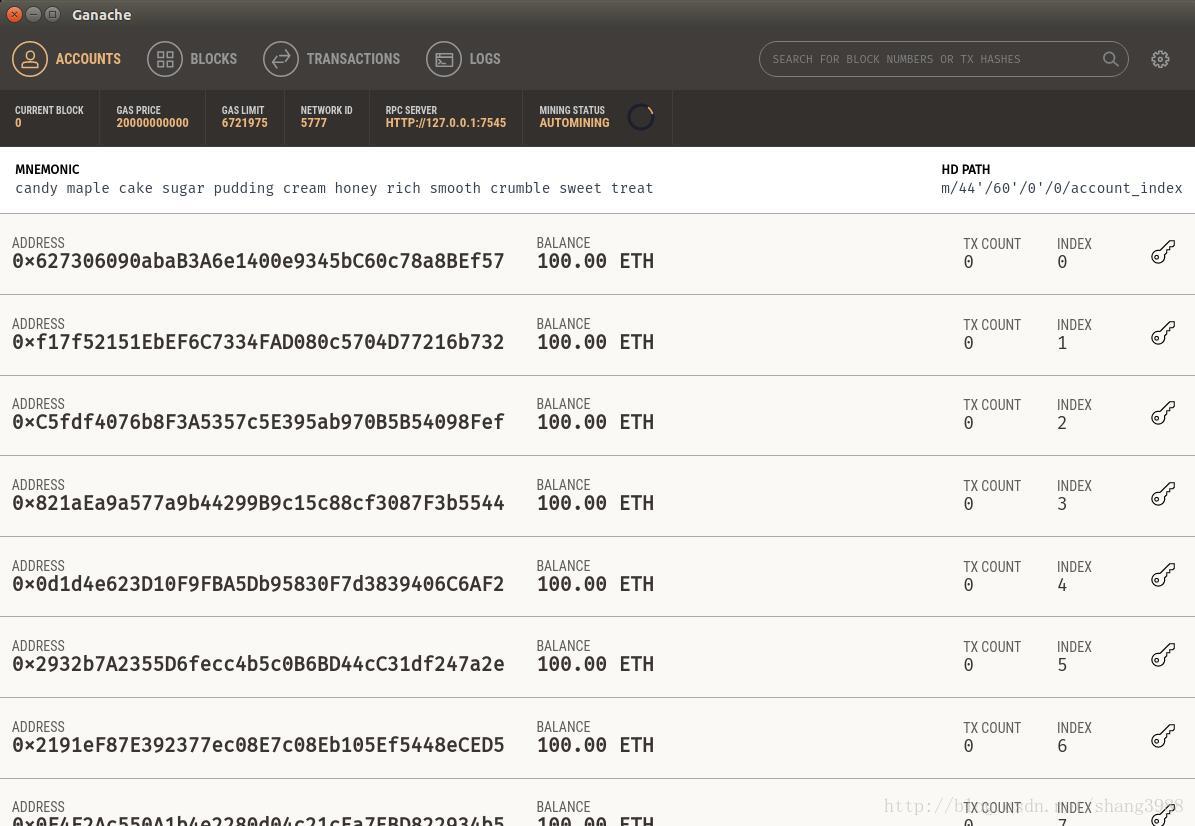Viewport: 1195px width, 826px height.
Task: Select address 0x2191eF87E392377ec08E7c08Eb105Ef5448eCED5
Action: [258, 745]
